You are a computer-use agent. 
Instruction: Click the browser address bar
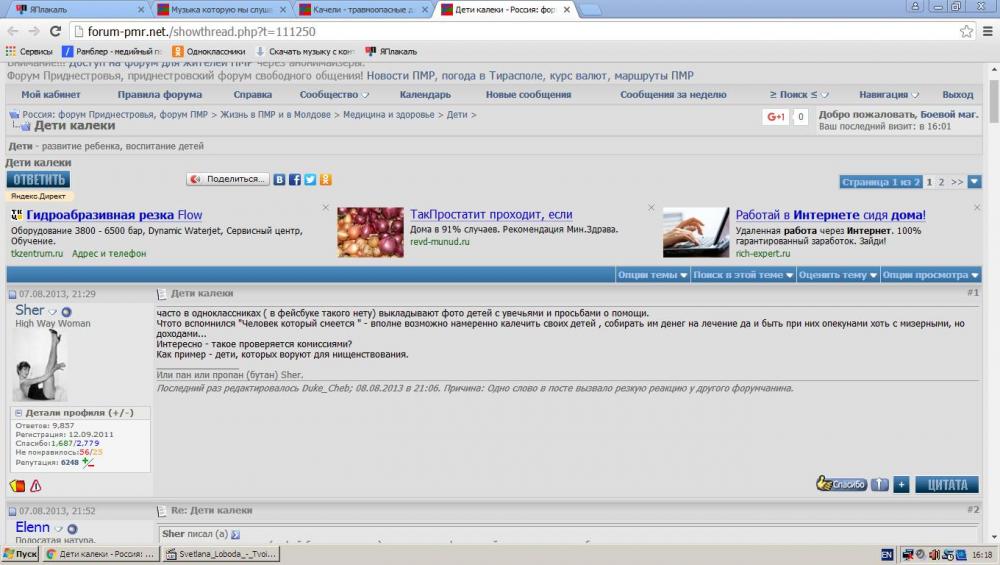coord(500,31)
